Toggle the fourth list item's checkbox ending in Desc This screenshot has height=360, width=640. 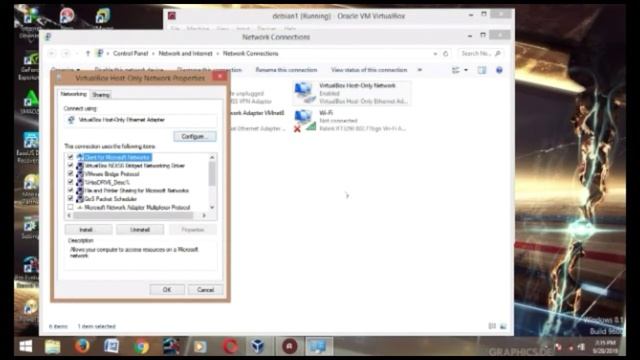click(70, 182)
